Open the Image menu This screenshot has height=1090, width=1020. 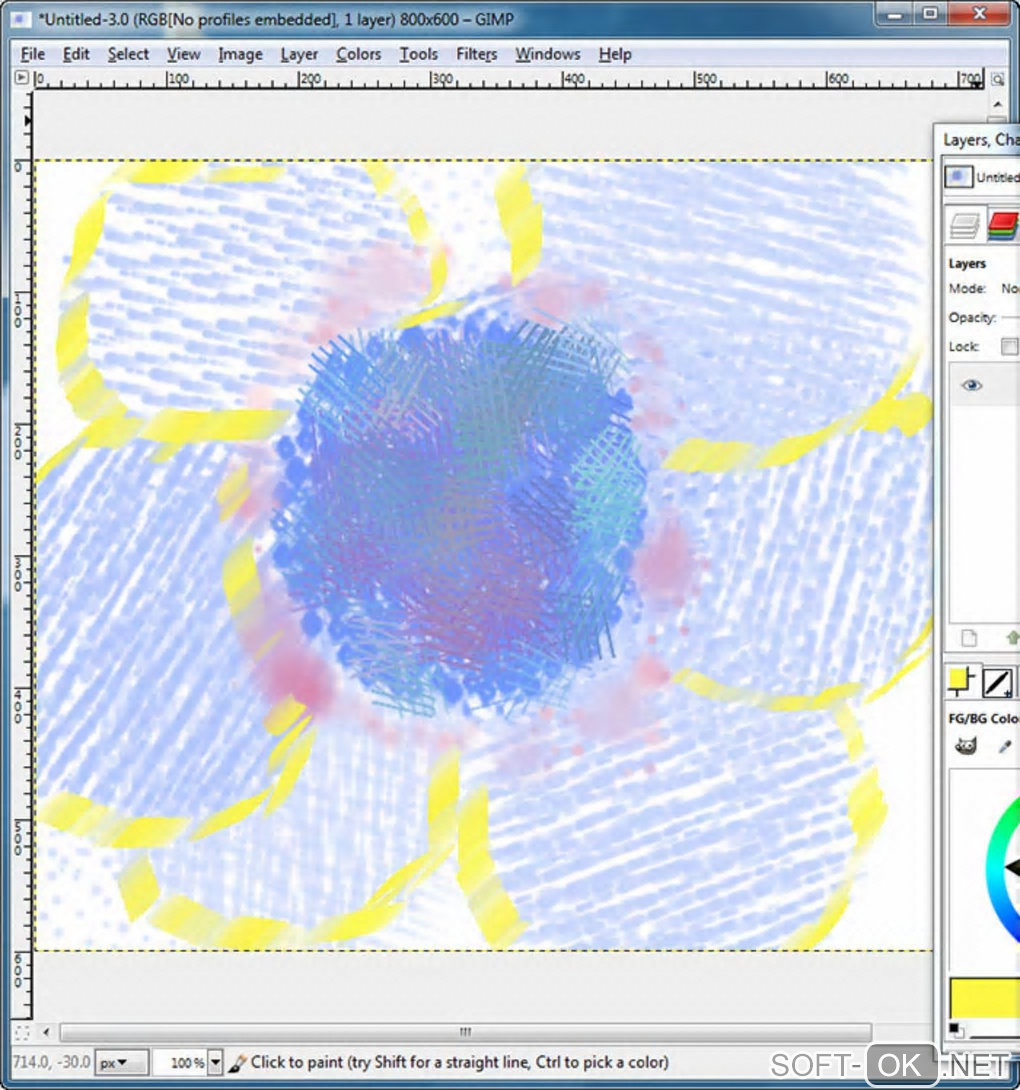240,54
